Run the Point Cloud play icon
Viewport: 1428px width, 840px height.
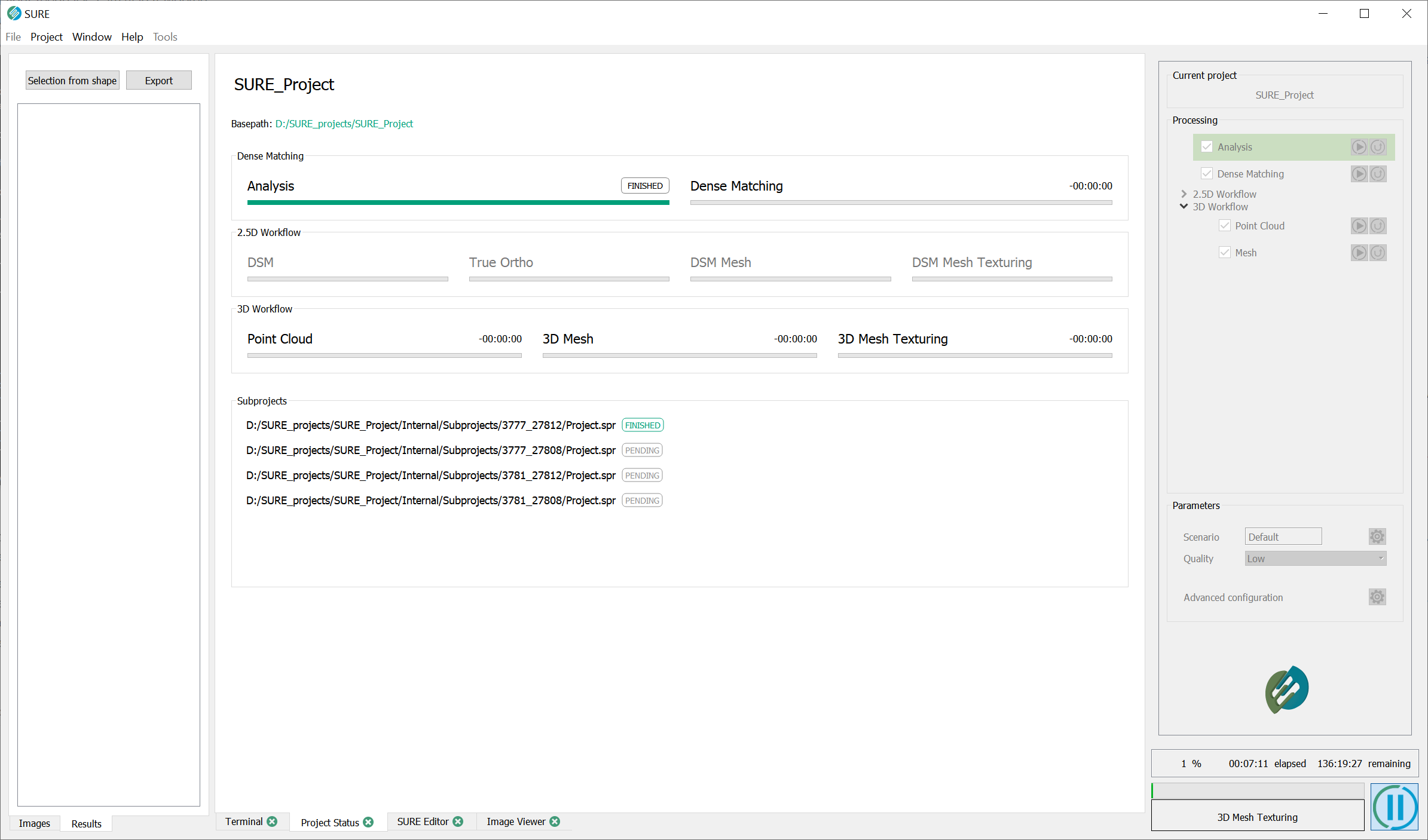1359,226
